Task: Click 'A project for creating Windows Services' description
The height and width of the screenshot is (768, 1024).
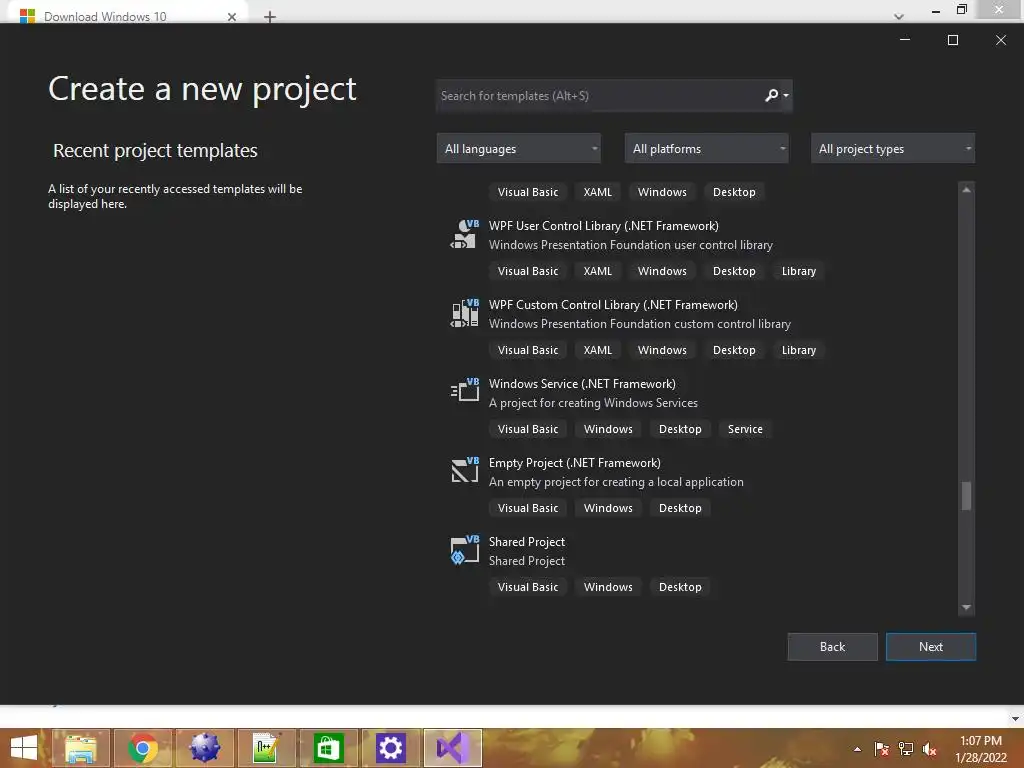Action: (593, 403)
